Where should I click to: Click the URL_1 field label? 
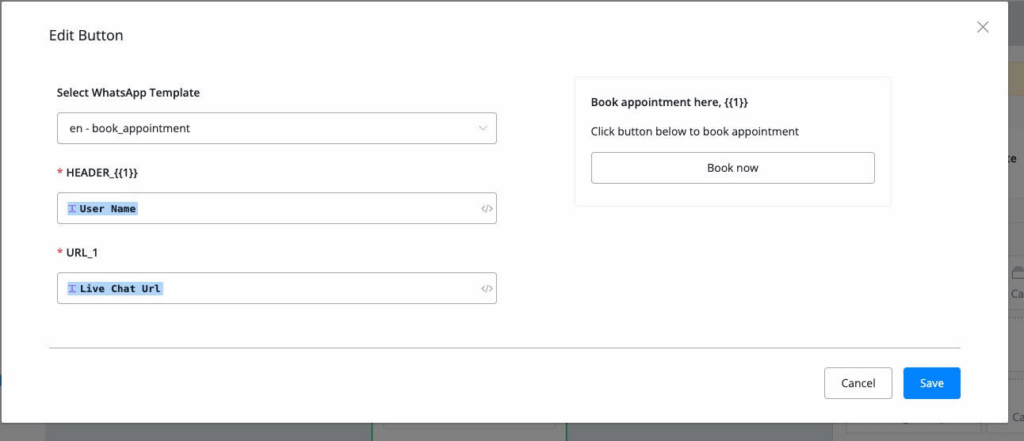click(x=85, y=253)
